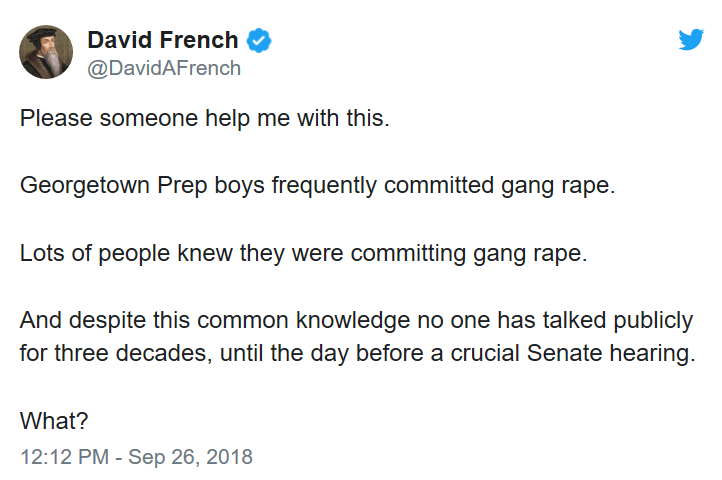Viewport: 722px width, 480px height.
Task: Open David French's profile picture
Action: point(47,53)
